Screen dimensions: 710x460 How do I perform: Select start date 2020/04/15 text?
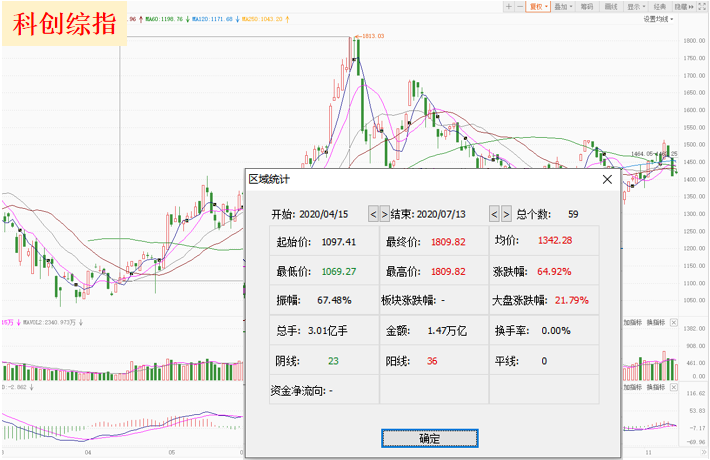(324, 214)
